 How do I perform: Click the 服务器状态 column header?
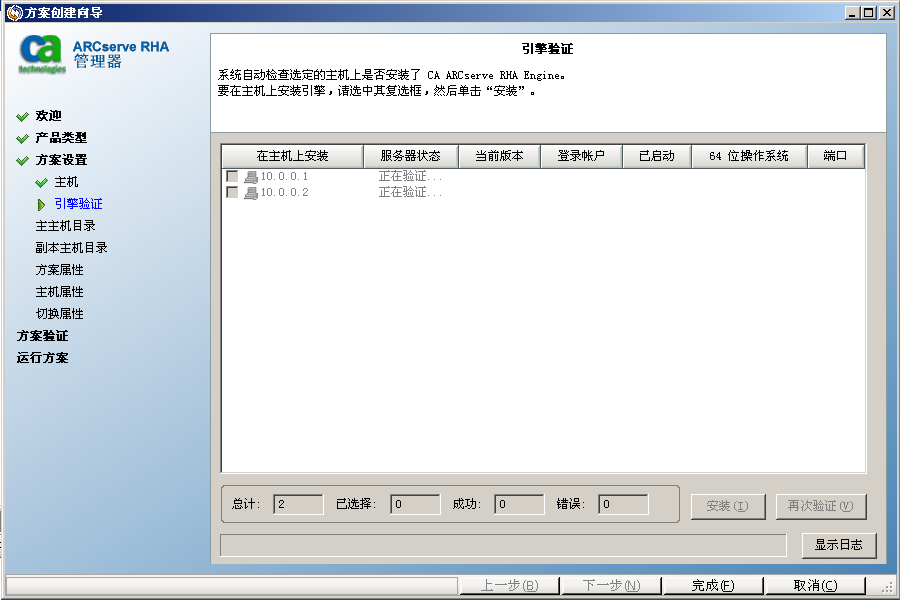point(410,156)
